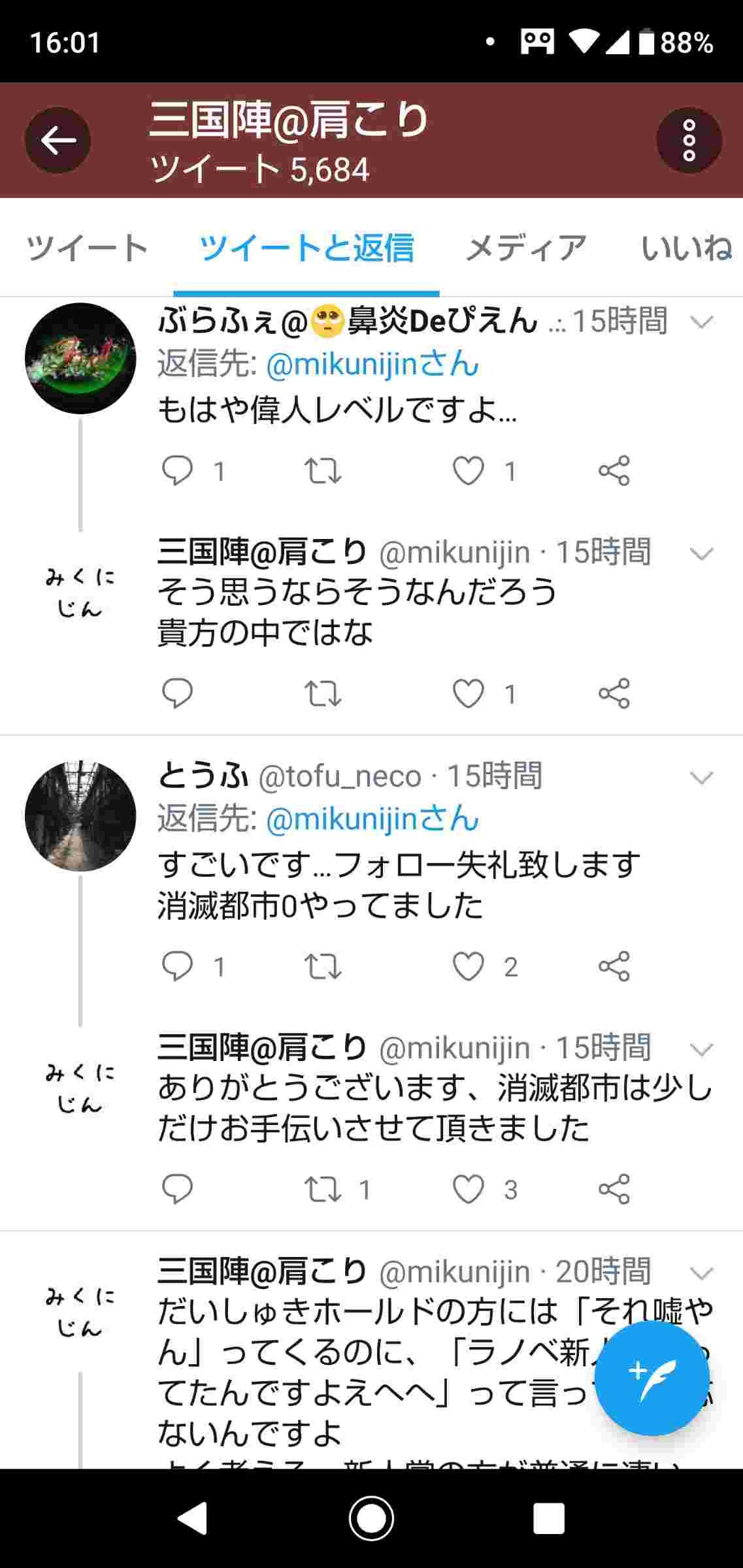
Task: Open @mikunijin link in ぶらふぇ's reply
Action: tap(372, 364)
